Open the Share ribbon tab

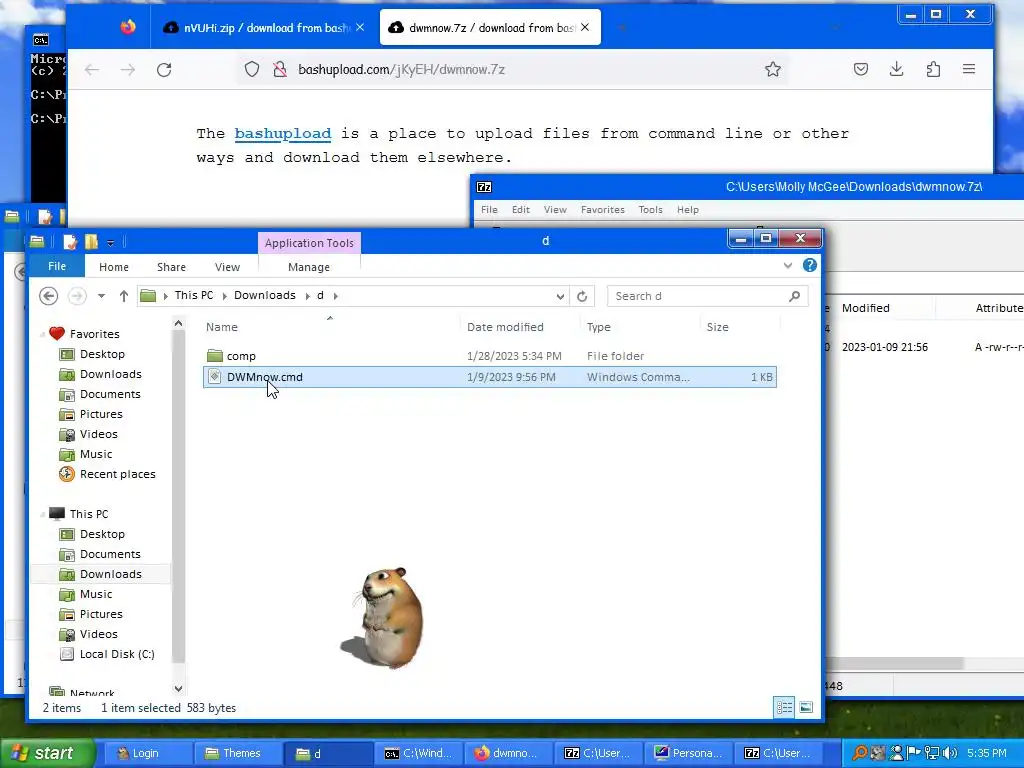[171, 267]
